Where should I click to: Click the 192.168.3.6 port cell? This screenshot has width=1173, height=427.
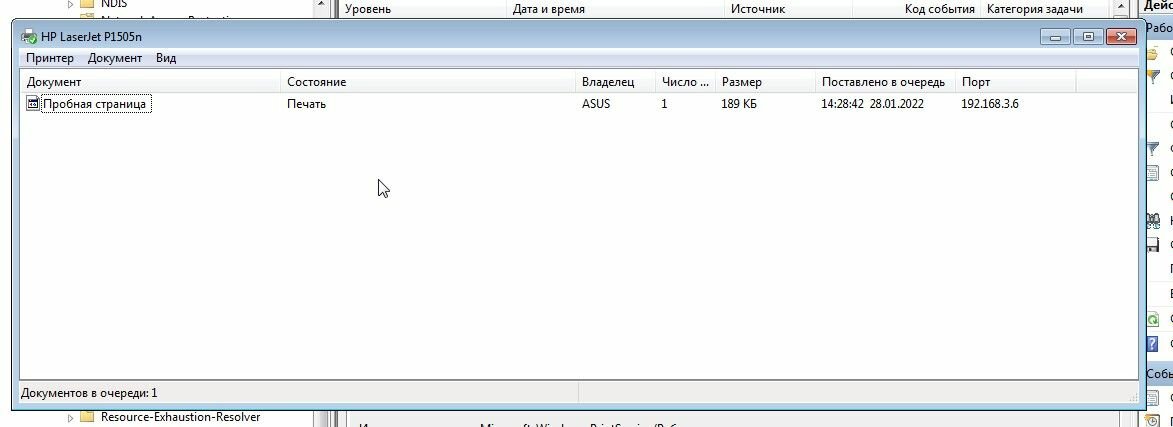pos(989,104)
